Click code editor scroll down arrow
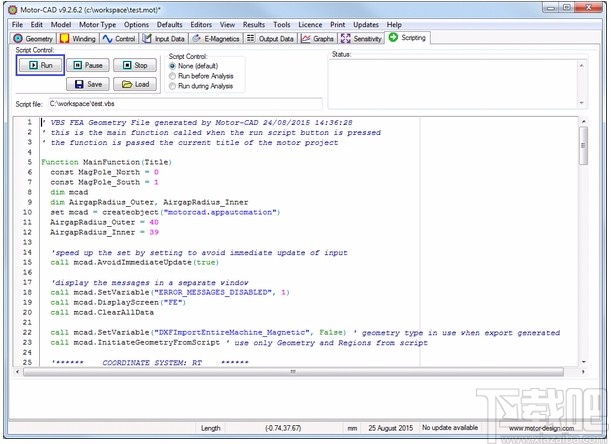The image size is (611, 444). pos(583,362)
